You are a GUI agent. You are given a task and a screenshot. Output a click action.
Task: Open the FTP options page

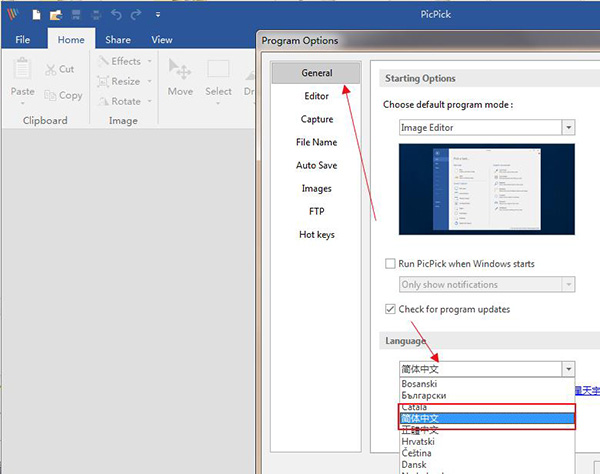coord(316,212)
